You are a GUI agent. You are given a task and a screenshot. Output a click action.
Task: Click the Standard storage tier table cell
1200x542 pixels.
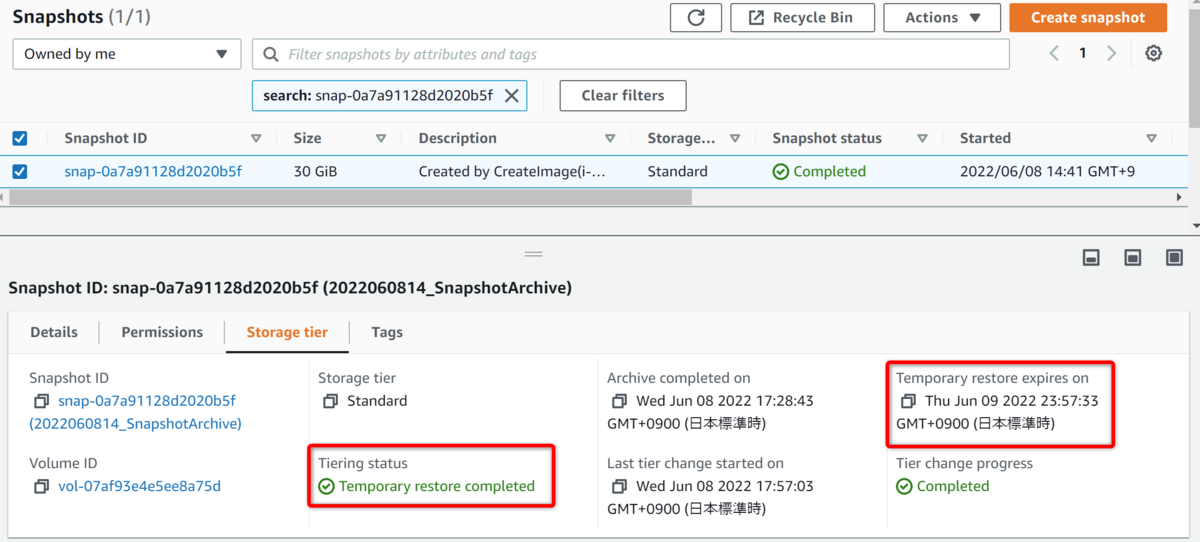point(678,171)
